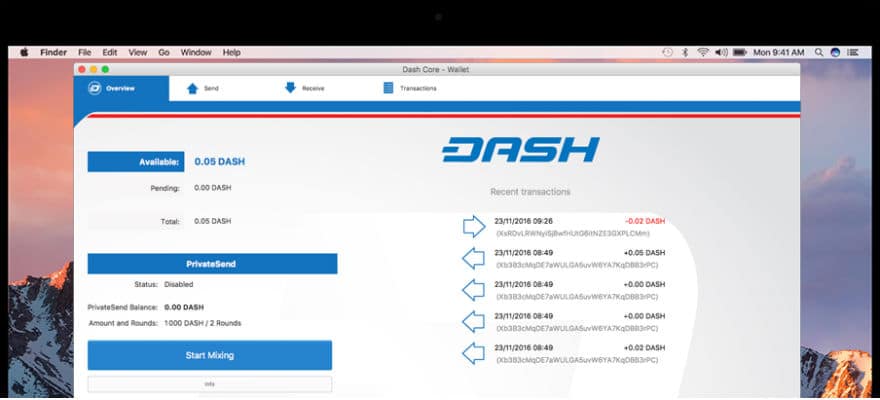Click the Dash logo icon in Overview tab
This screenshot has width=880, height=400.
click(95, 88)
